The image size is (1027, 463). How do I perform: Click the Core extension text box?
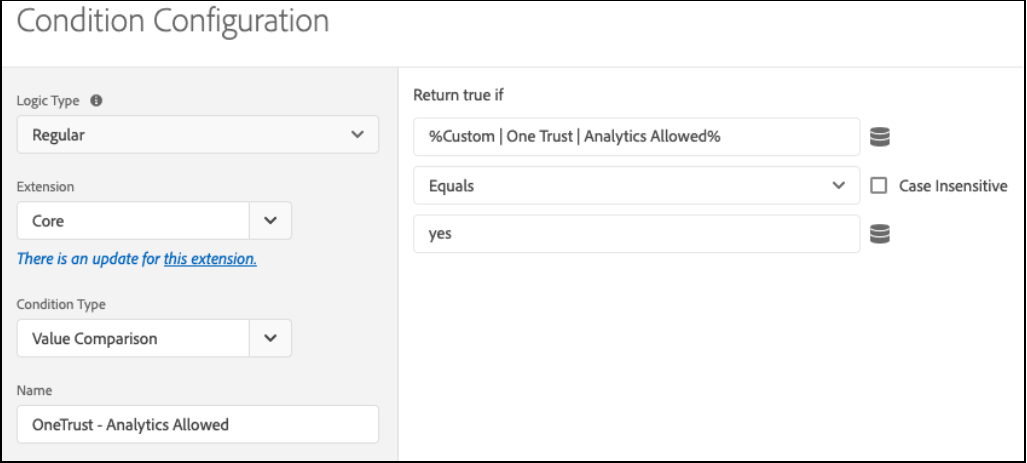pyautogui.click(x=133, y=221)
